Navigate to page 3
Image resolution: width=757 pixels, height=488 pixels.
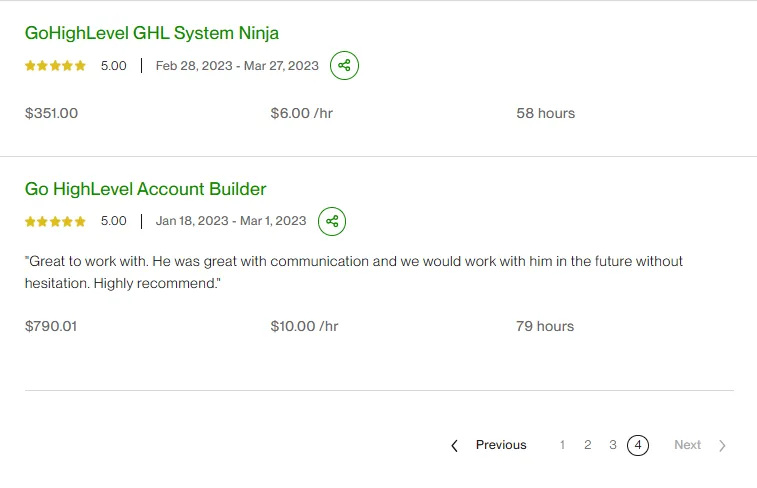pos(613,445)
